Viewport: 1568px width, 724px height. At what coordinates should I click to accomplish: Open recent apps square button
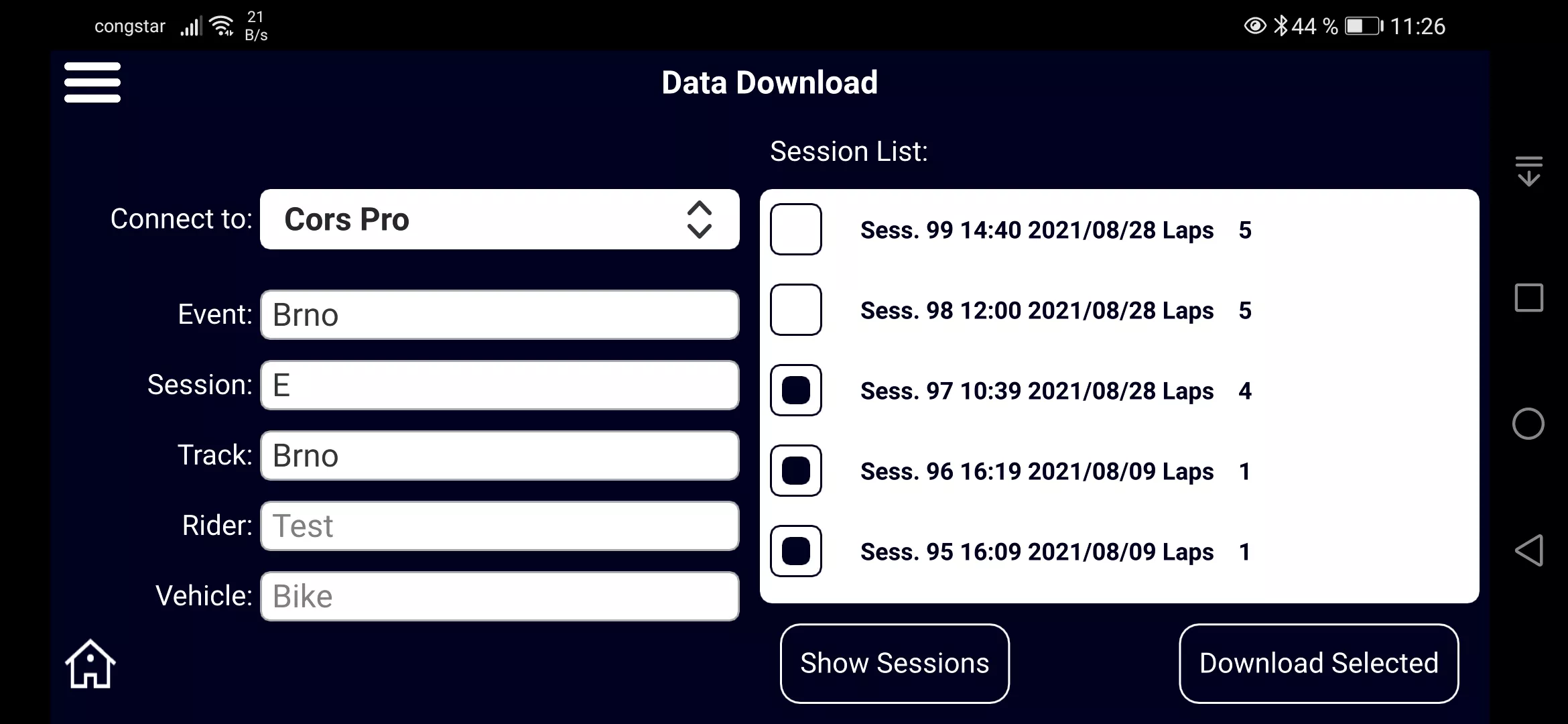click(1529, 298)
